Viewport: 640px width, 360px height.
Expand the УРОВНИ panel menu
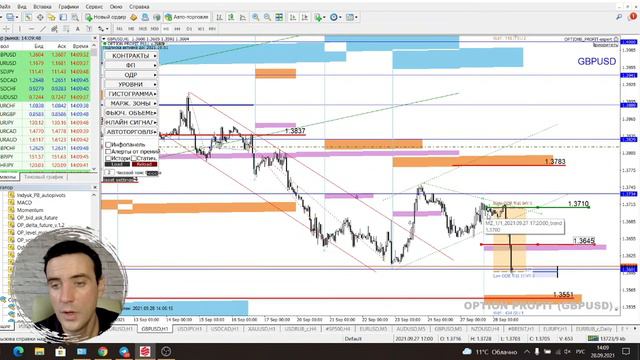pos(131,84)
